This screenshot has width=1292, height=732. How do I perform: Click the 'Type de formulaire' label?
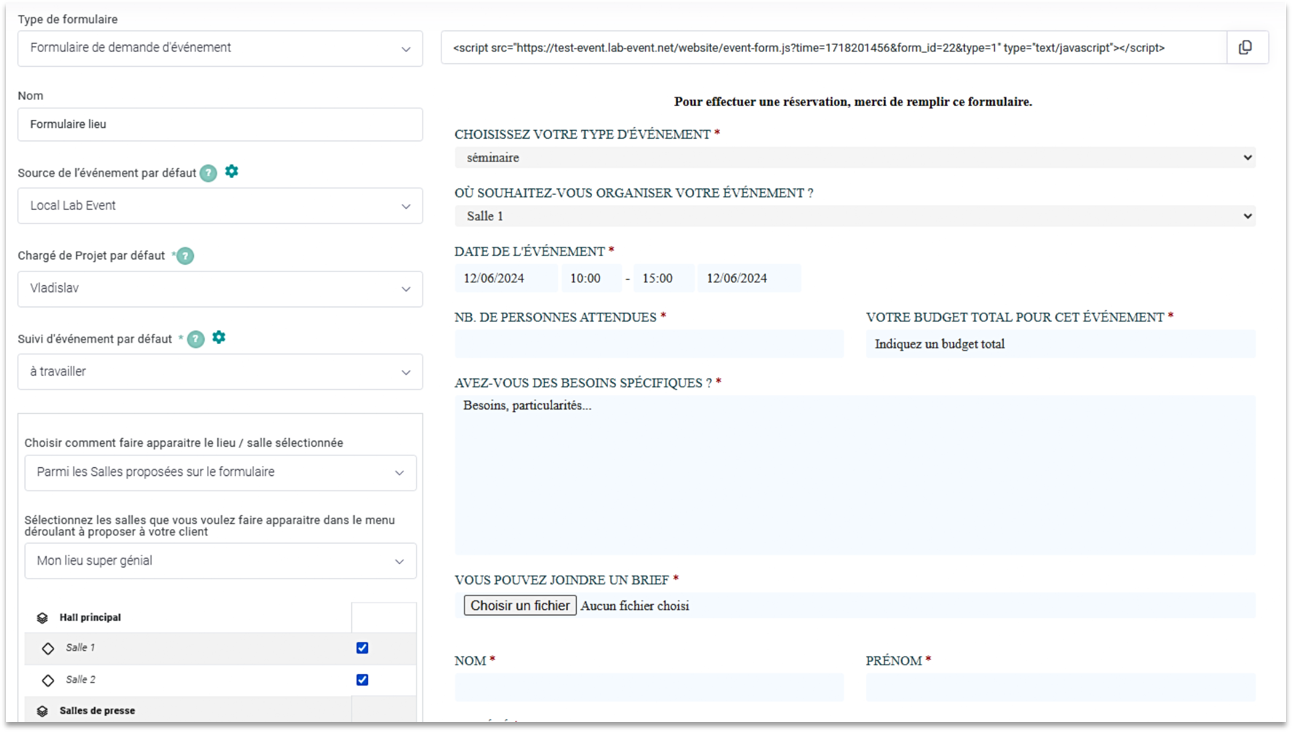[x=67, y=20]
